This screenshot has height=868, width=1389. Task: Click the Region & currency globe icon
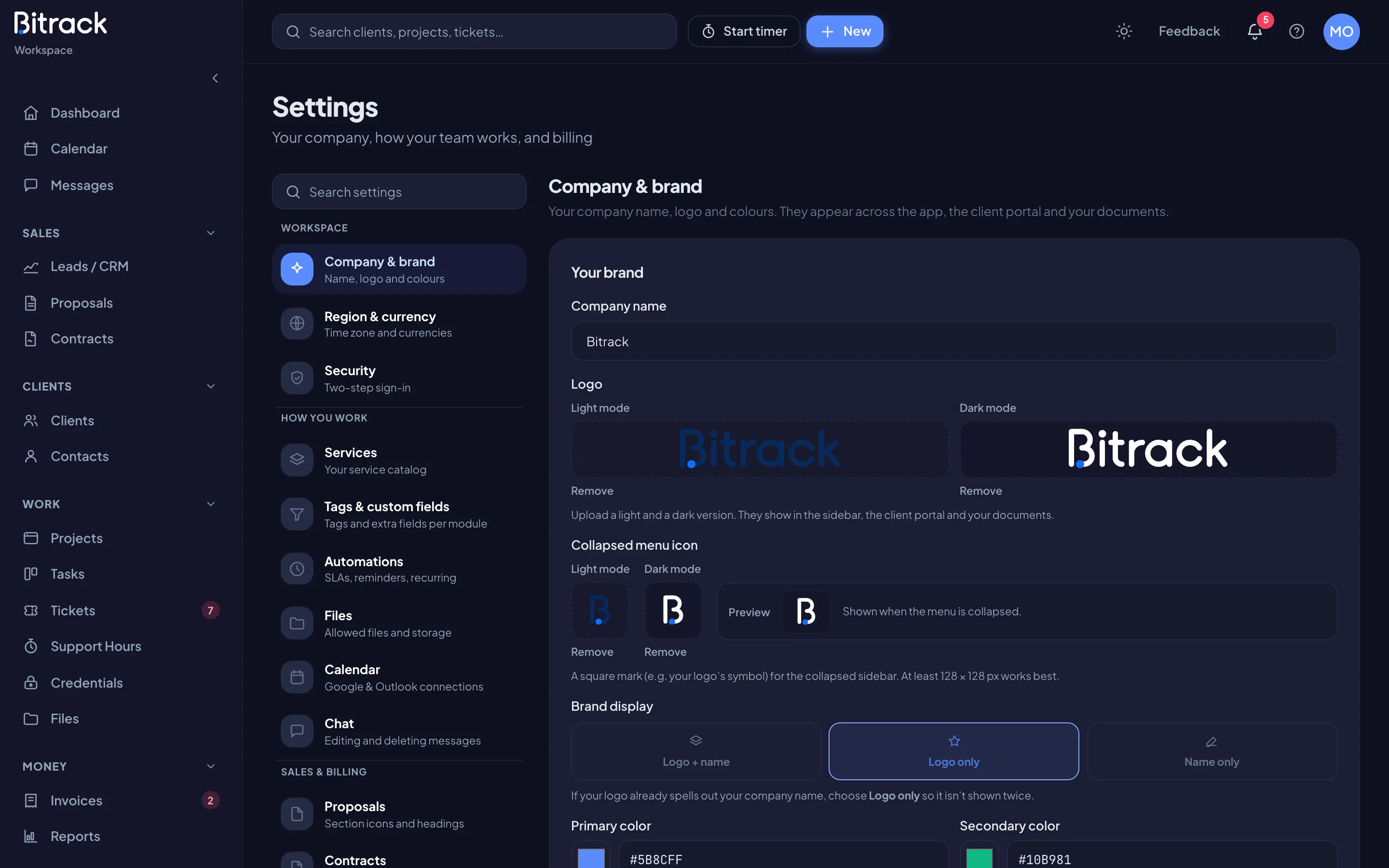coord(297,323)
